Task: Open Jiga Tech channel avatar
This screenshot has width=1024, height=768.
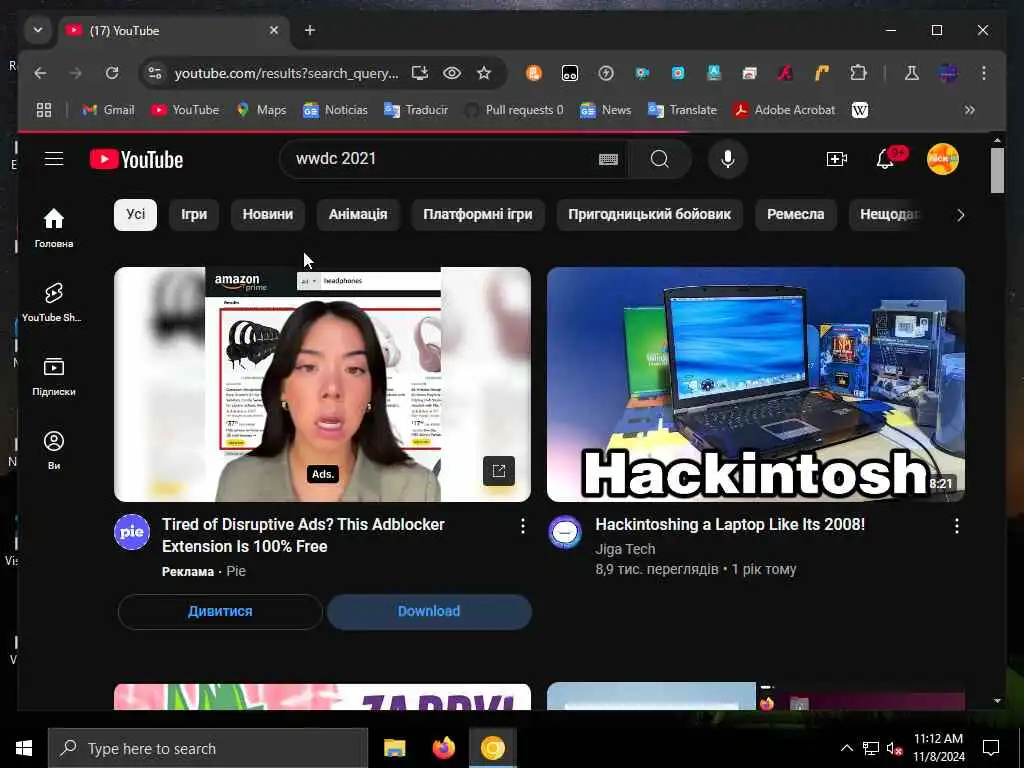Action: tap(565, 532)
